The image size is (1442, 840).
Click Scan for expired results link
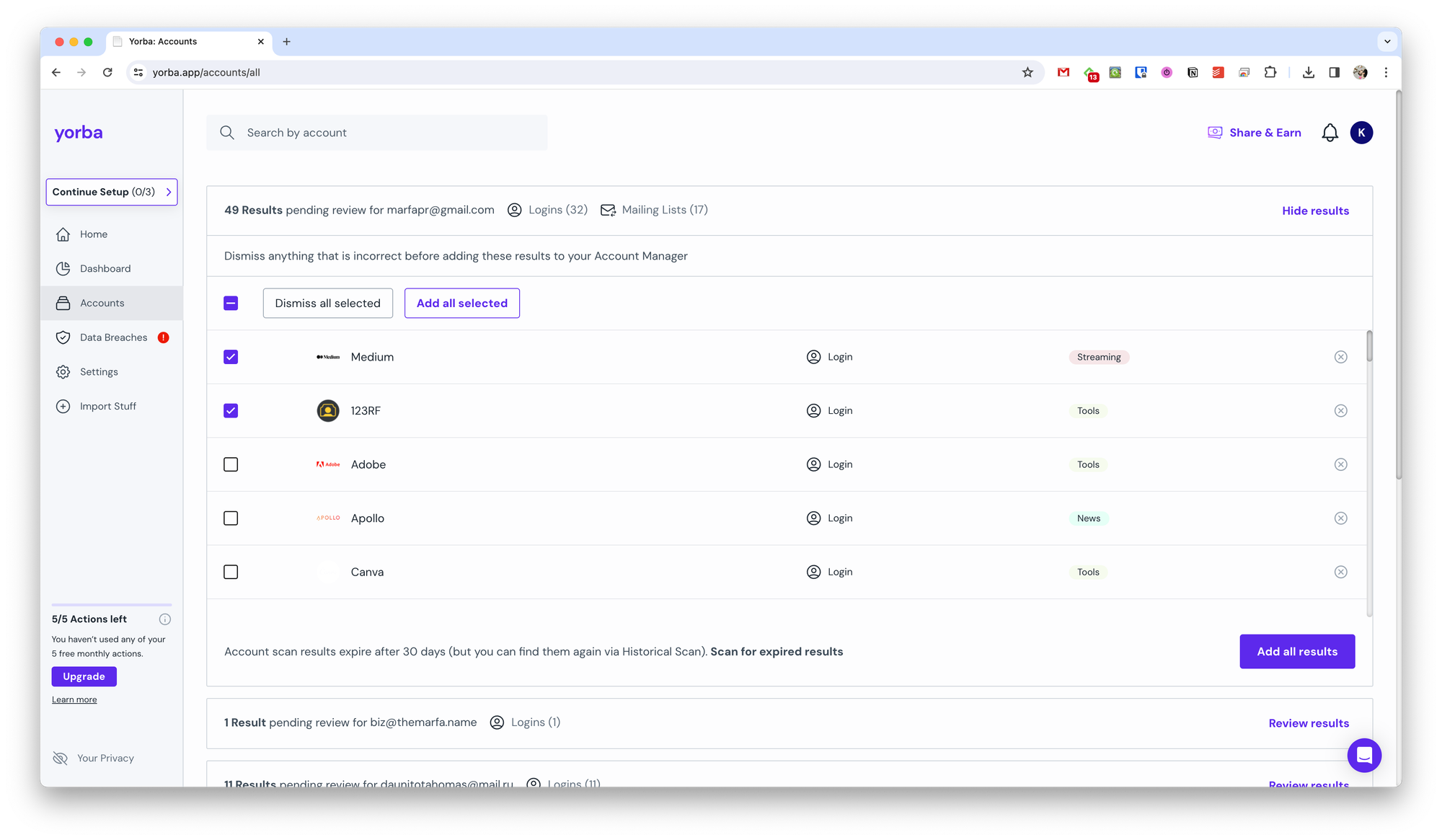pos(777,651)
